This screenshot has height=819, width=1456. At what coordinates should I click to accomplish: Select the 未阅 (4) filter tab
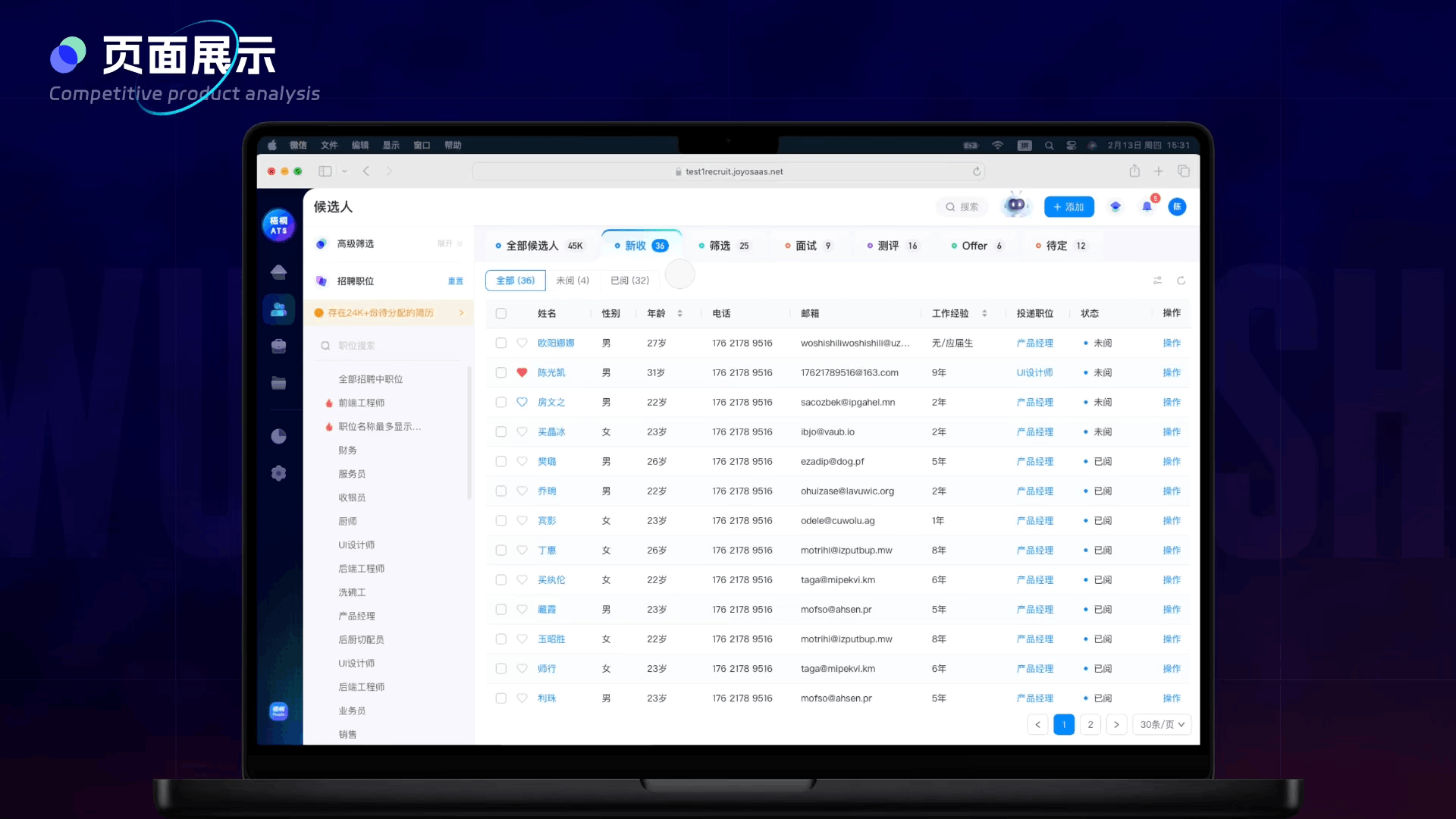pos(572,281)
